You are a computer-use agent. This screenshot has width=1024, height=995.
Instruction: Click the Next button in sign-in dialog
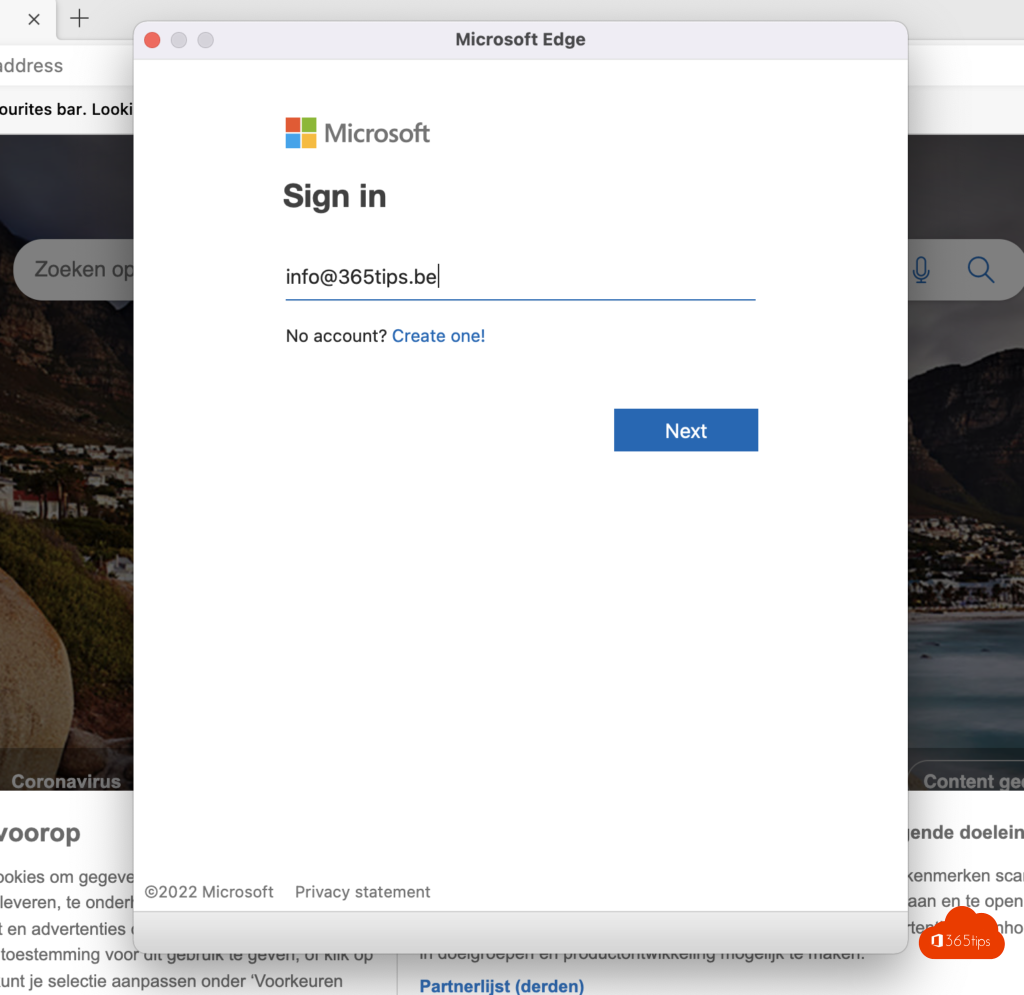686,430
